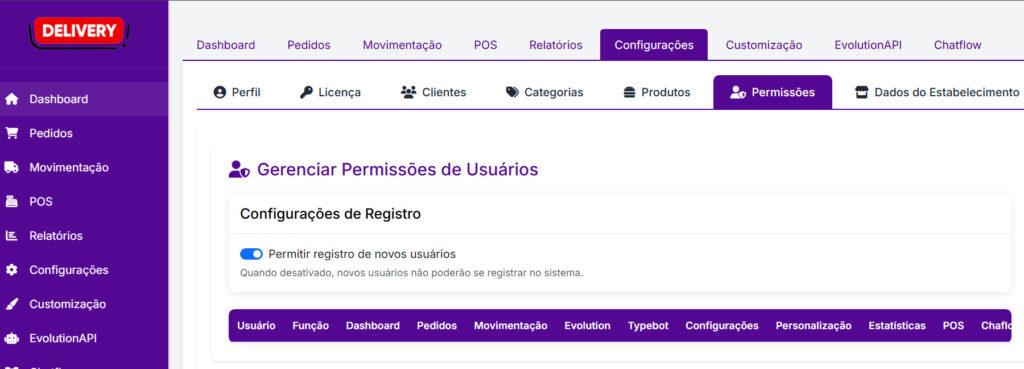
Task: Go to EvolutionAPI in the sidebar
Action: pyautogui.click(x=84, y=338)
